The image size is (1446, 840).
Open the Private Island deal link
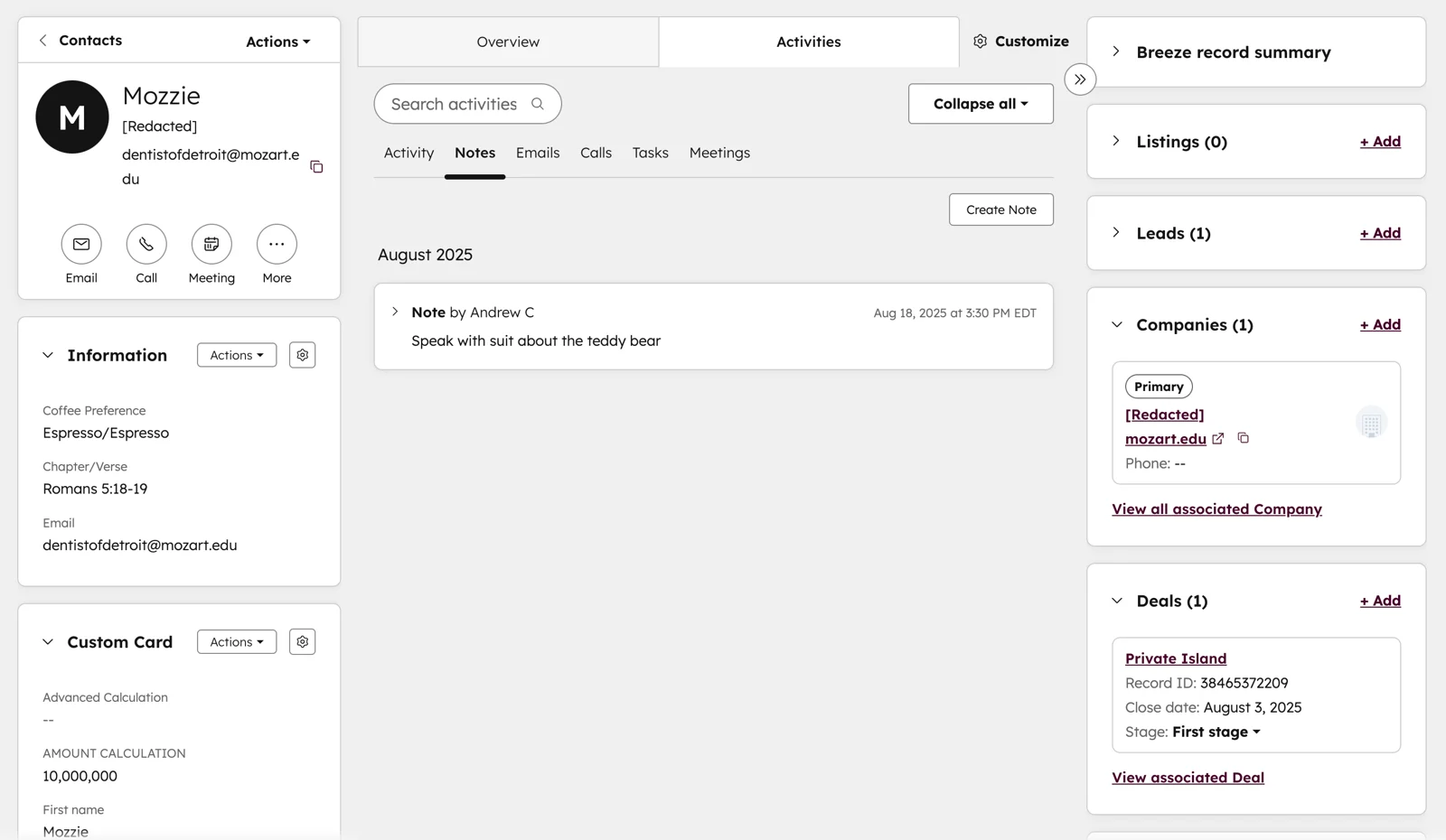1175,658
